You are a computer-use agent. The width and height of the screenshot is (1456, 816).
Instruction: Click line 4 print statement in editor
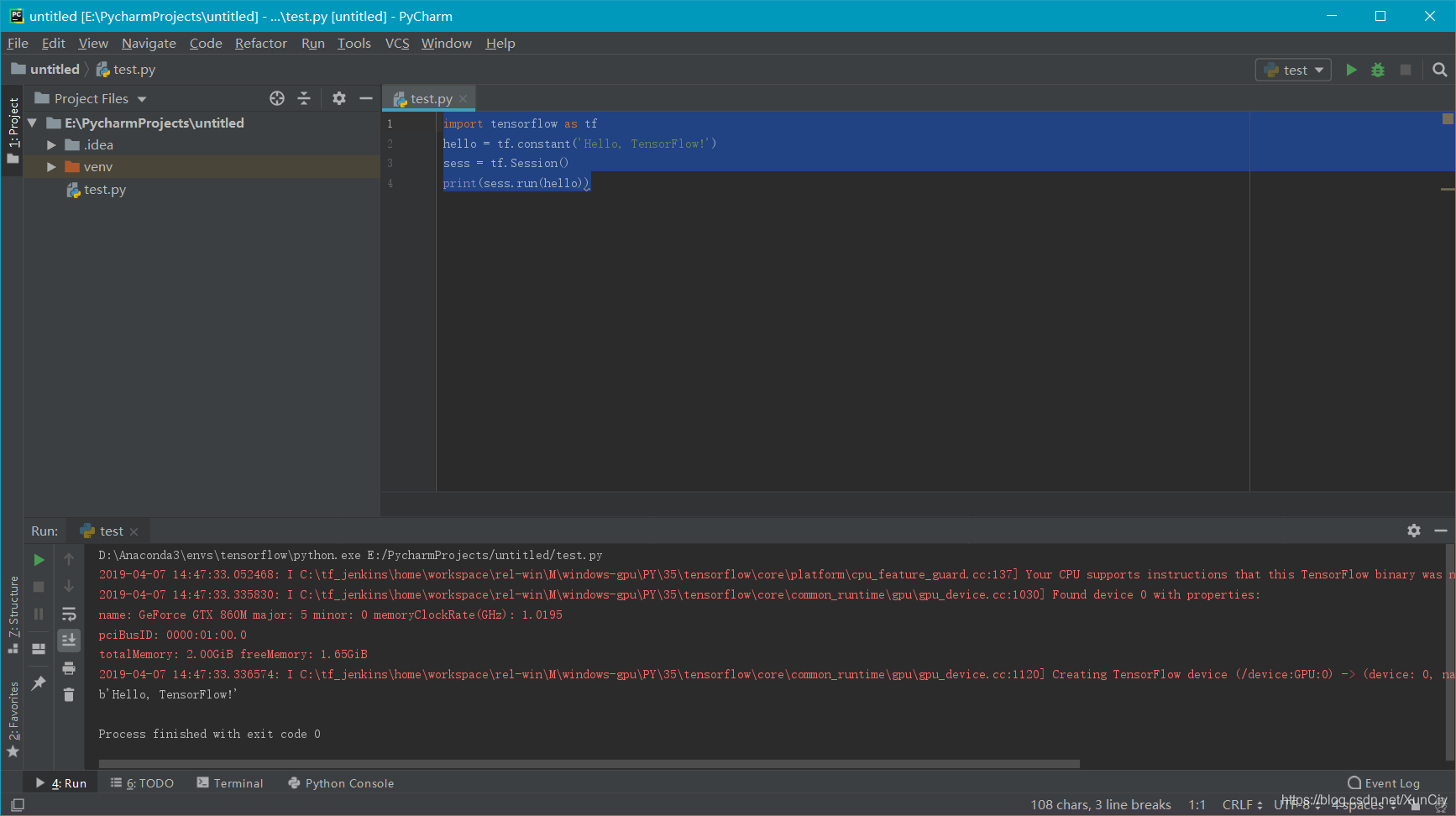(x=516, y=183)
